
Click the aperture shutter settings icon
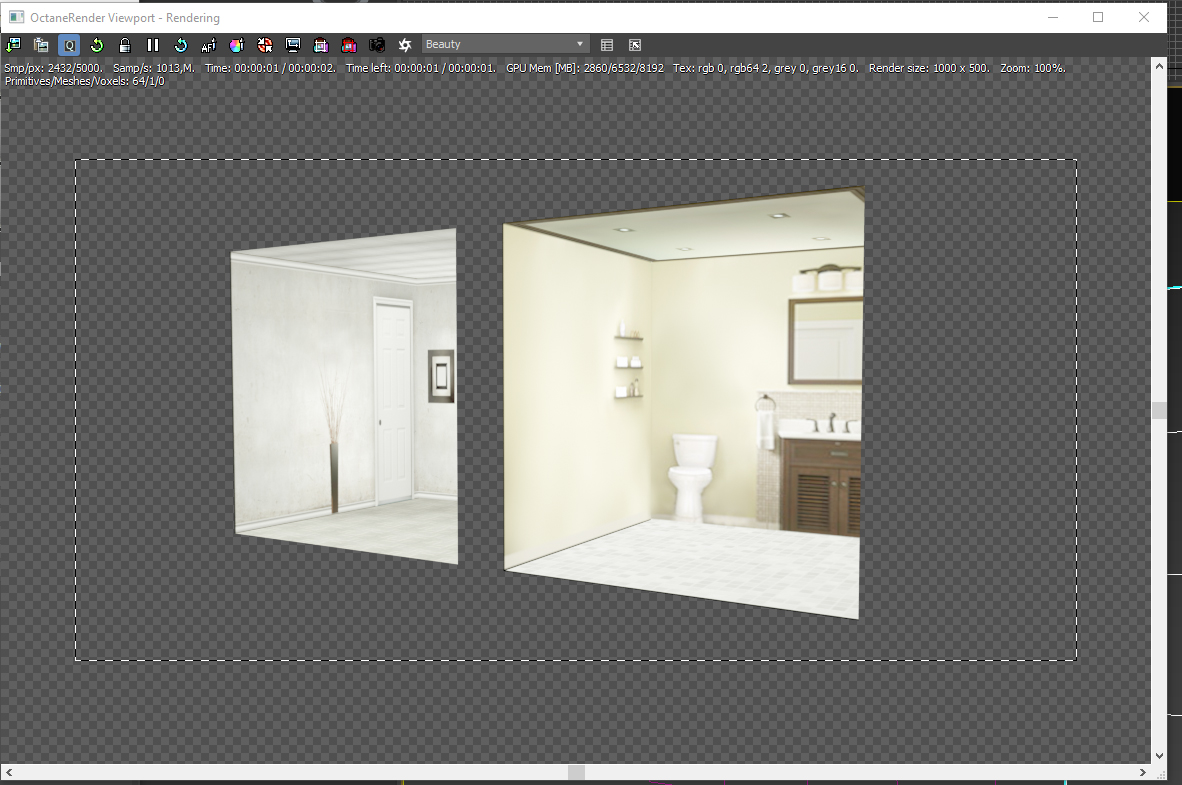pos(405,45)
